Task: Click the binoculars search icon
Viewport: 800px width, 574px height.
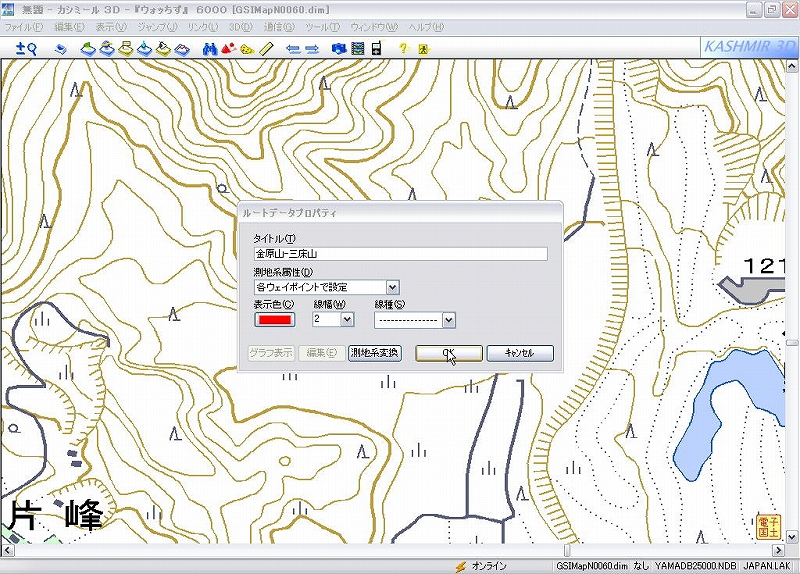Action: [x=210, y=49]
